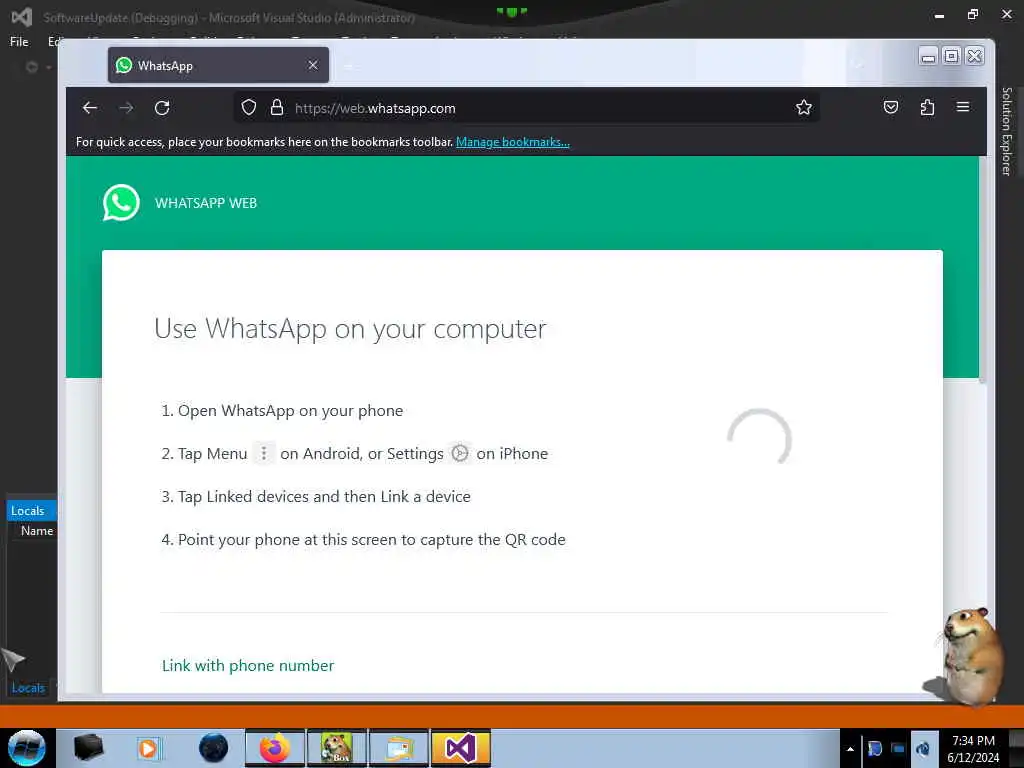This screenshot has width=1024, height=768.
Task: Click the Visual Studio logo icon
Action: [x=22, y=17]
